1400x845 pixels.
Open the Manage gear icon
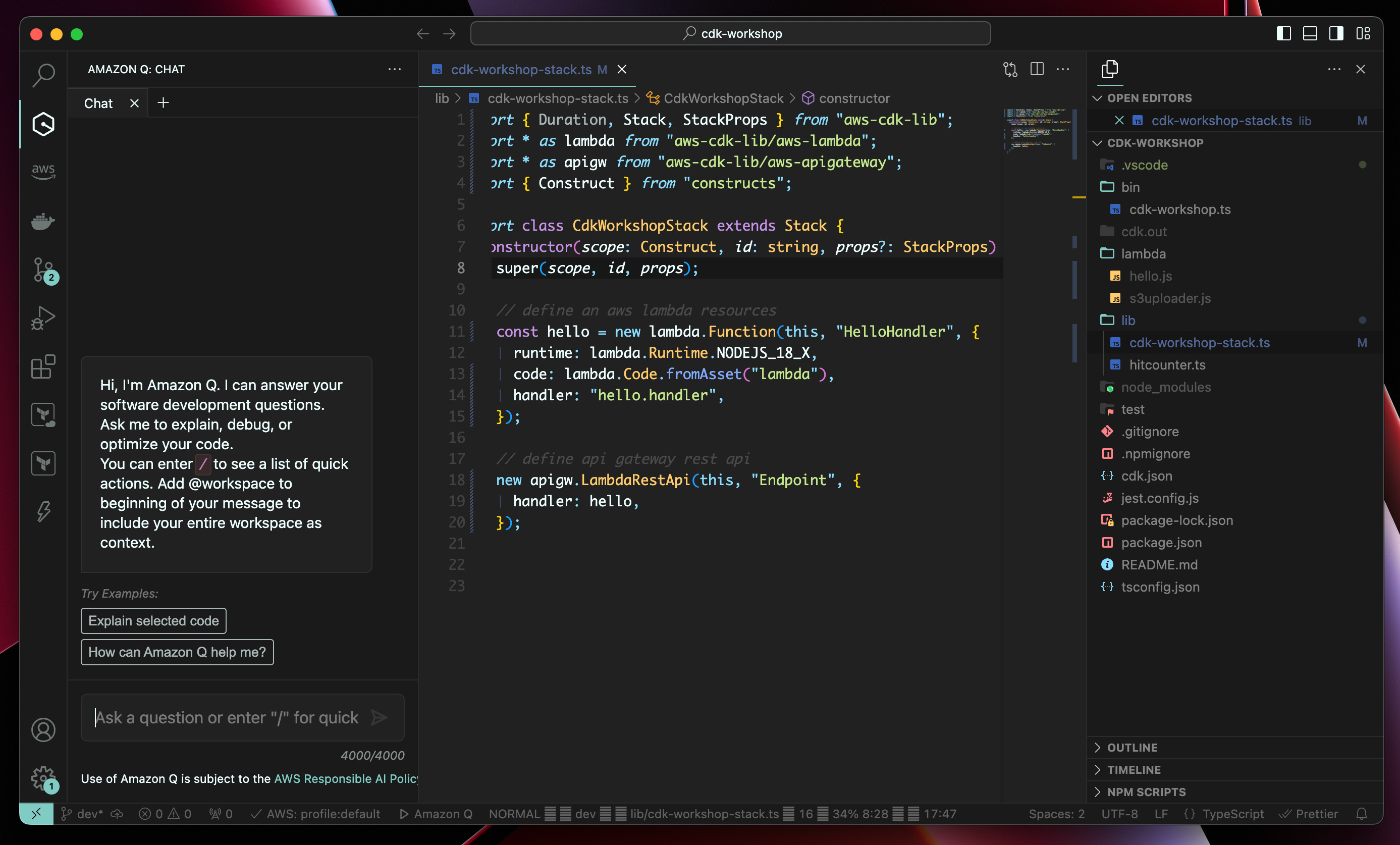tap(43, 778)
